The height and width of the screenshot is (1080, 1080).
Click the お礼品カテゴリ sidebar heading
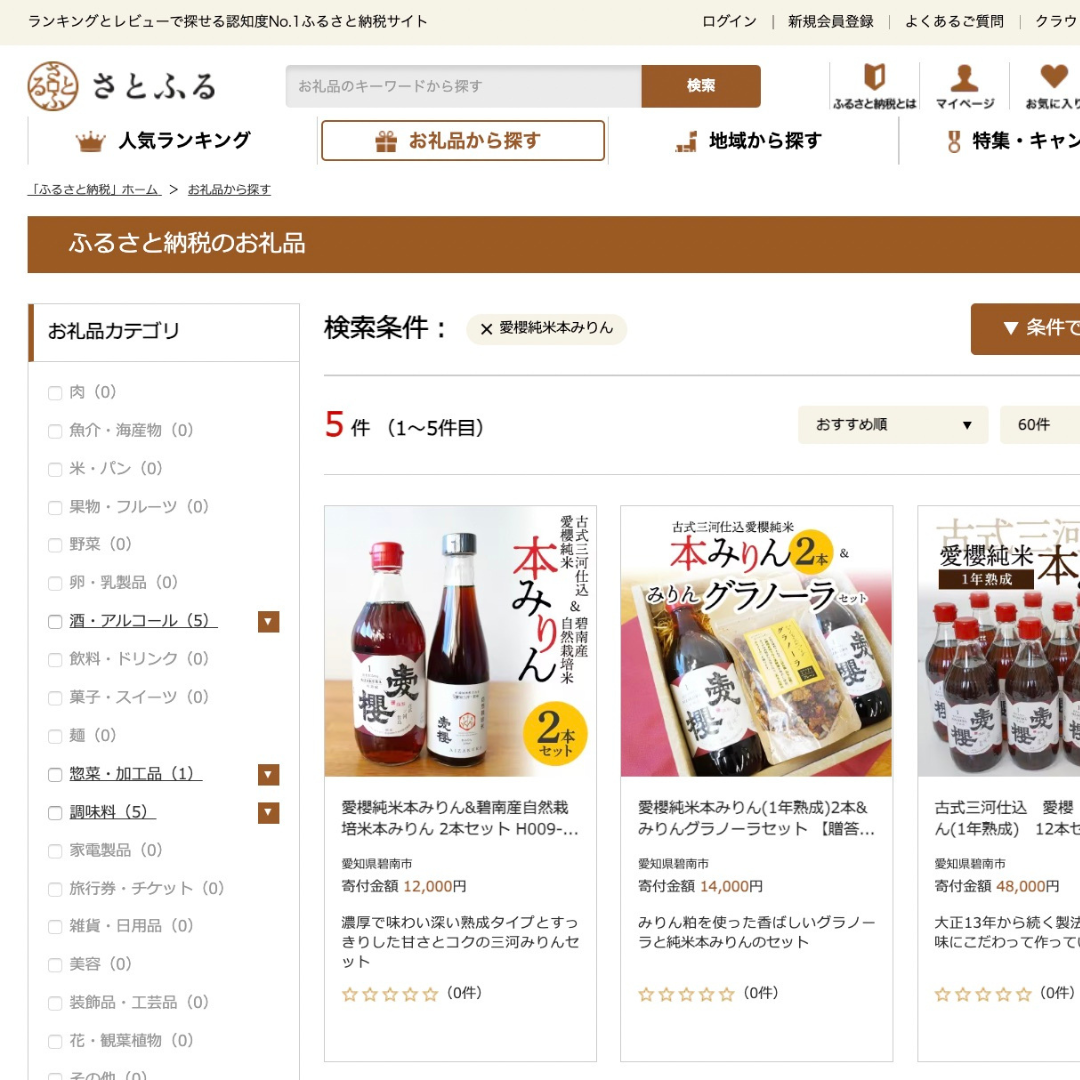[x=114, y=331]
